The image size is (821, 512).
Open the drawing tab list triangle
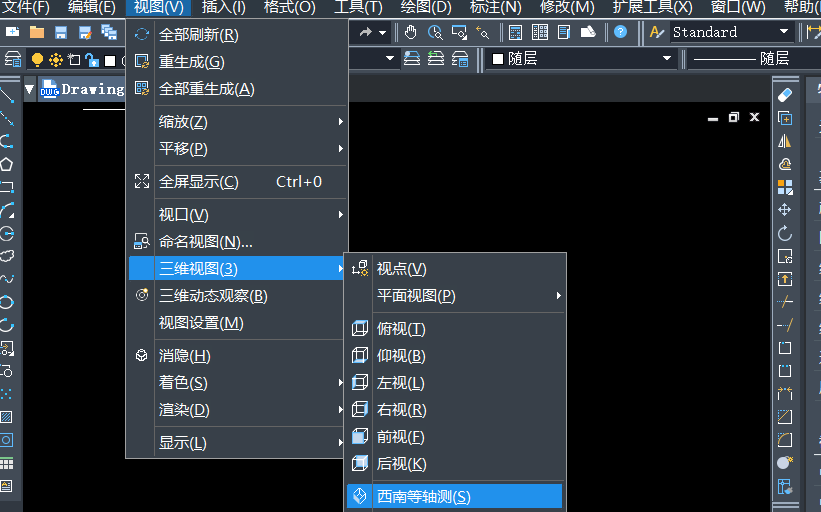(30, 90)
